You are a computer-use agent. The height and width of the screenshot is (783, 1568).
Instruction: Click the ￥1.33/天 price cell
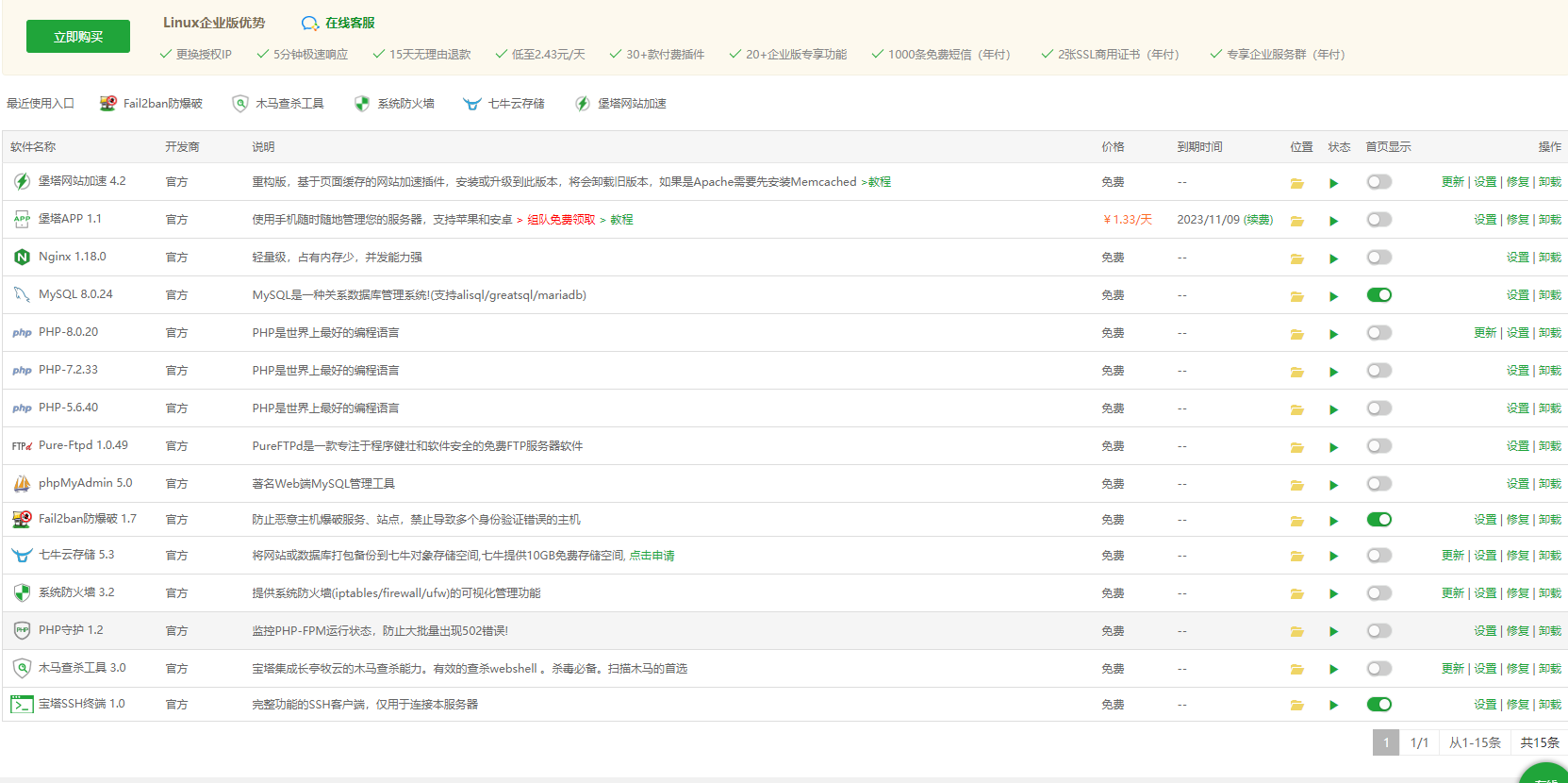click(x=1127, y=220)
